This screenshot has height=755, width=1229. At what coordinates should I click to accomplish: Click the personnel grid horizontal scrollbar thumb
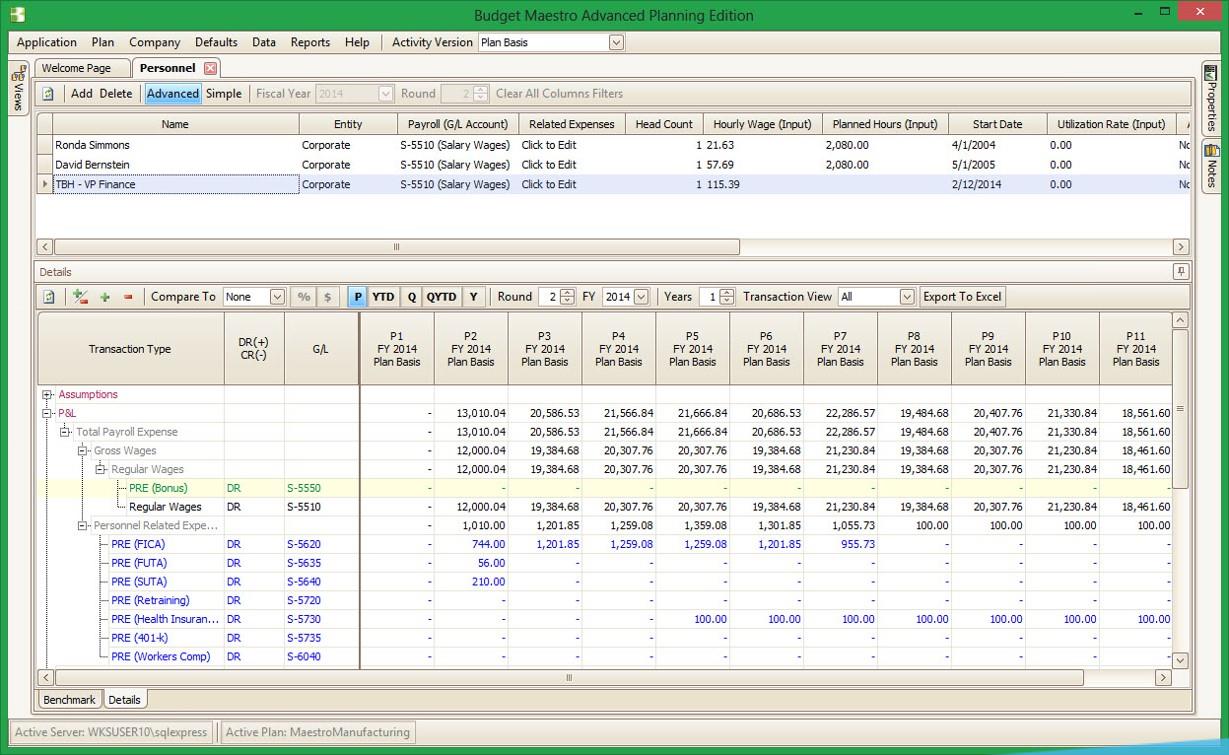point(397,247)
